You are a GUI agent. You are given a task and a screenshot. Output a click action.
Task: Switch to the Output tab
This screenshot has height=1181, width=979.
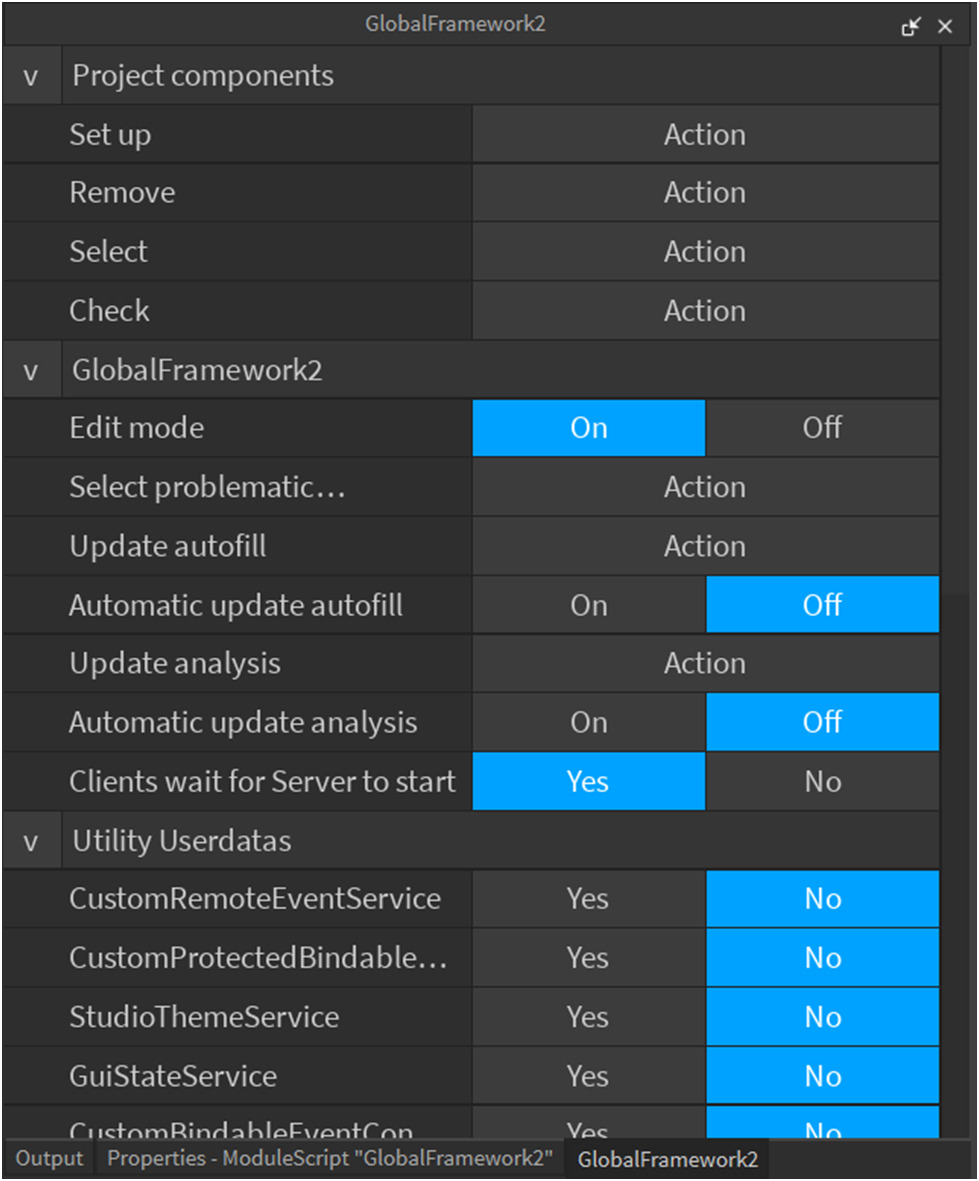(x=49, y=1159)
